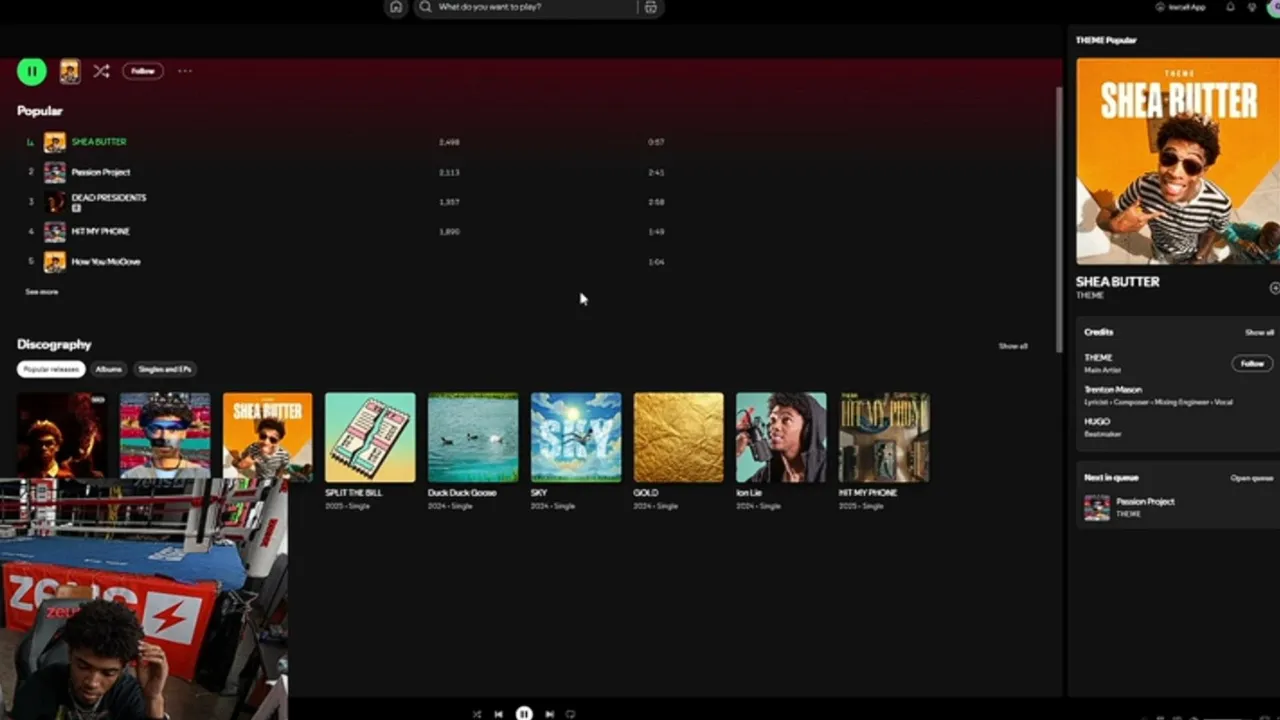Open the three-dot more options menu
1280x720 pixels.
185,71
